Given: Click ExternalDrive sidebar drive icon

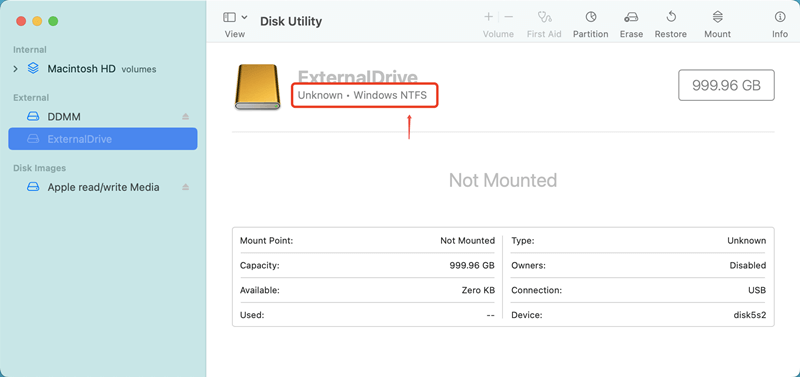Looking at the screenshot, I should [33, 139].
